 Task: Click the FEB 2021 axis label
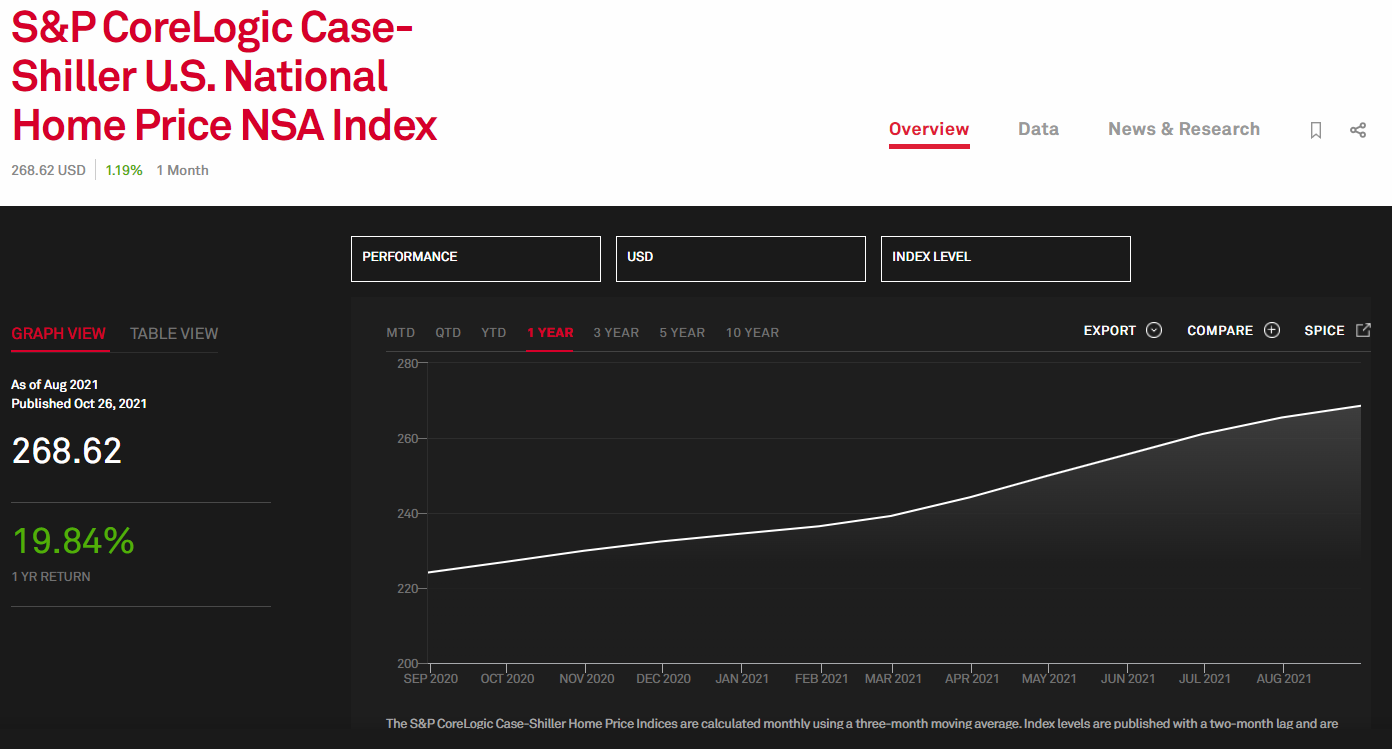pyautogui.click(x=821, y=679)
